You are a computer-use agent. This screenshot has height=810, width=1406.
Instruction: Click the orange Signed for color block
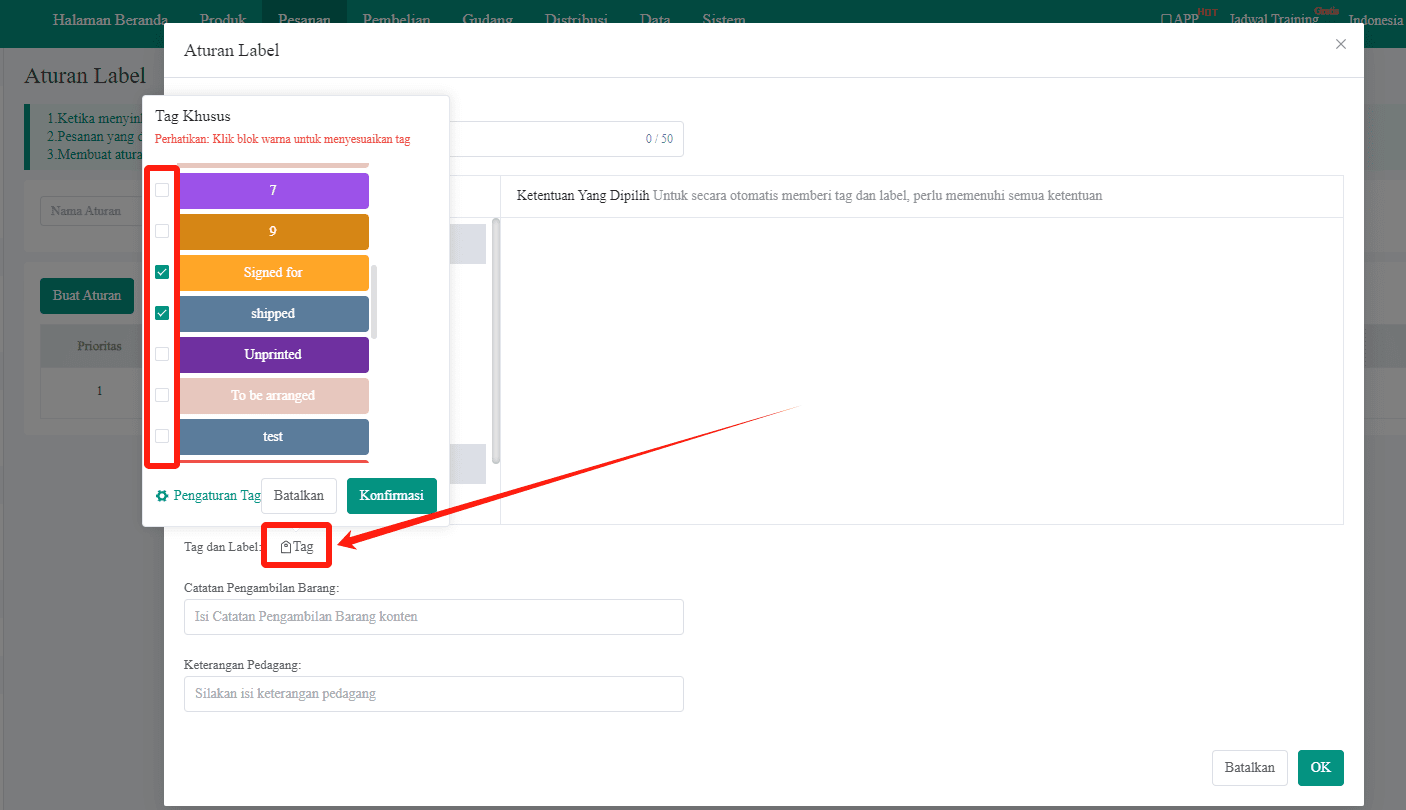pos(273,272)
